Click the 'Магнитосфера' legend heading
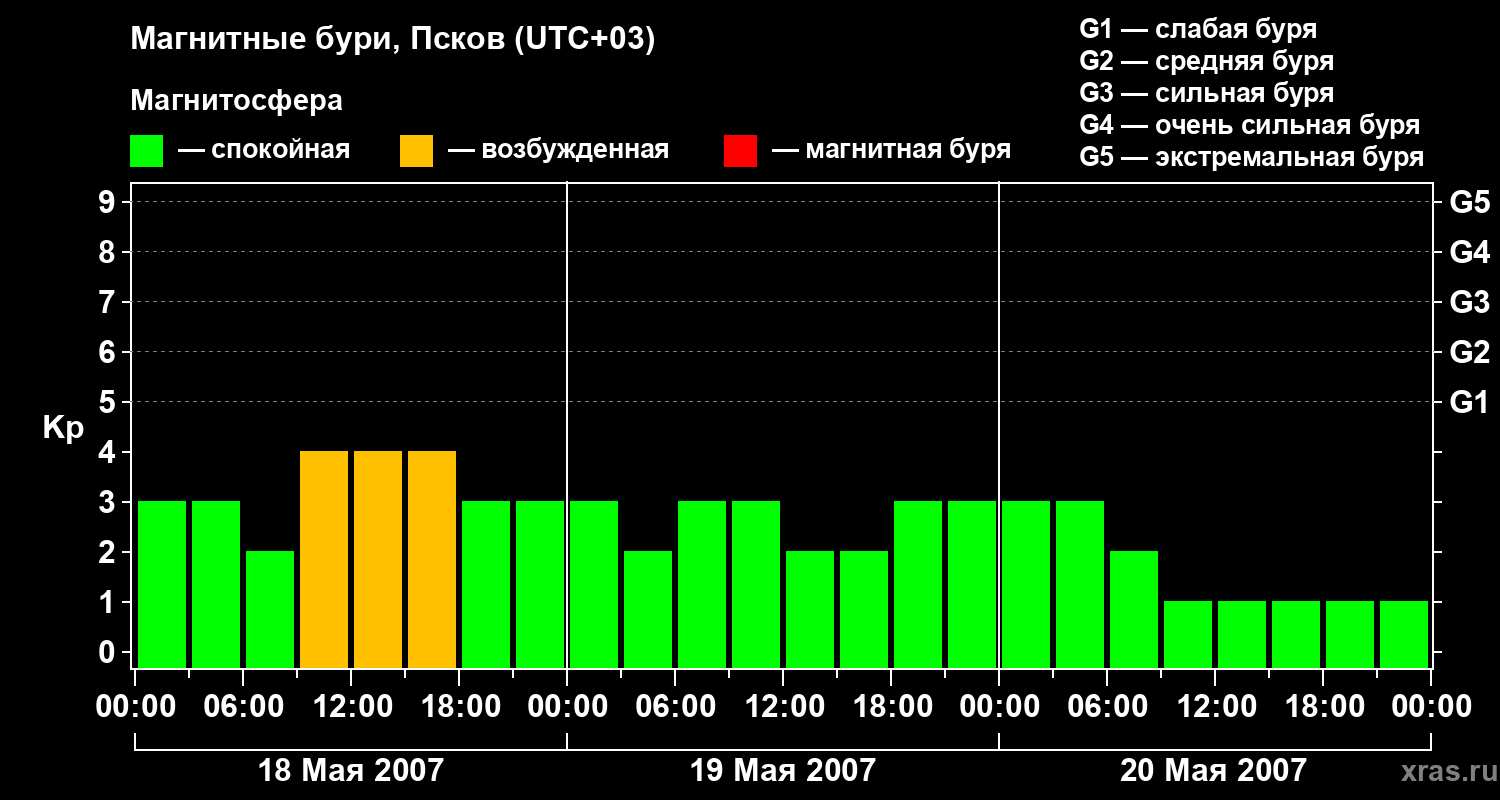 pyautogui.click(x=236, y=101)
